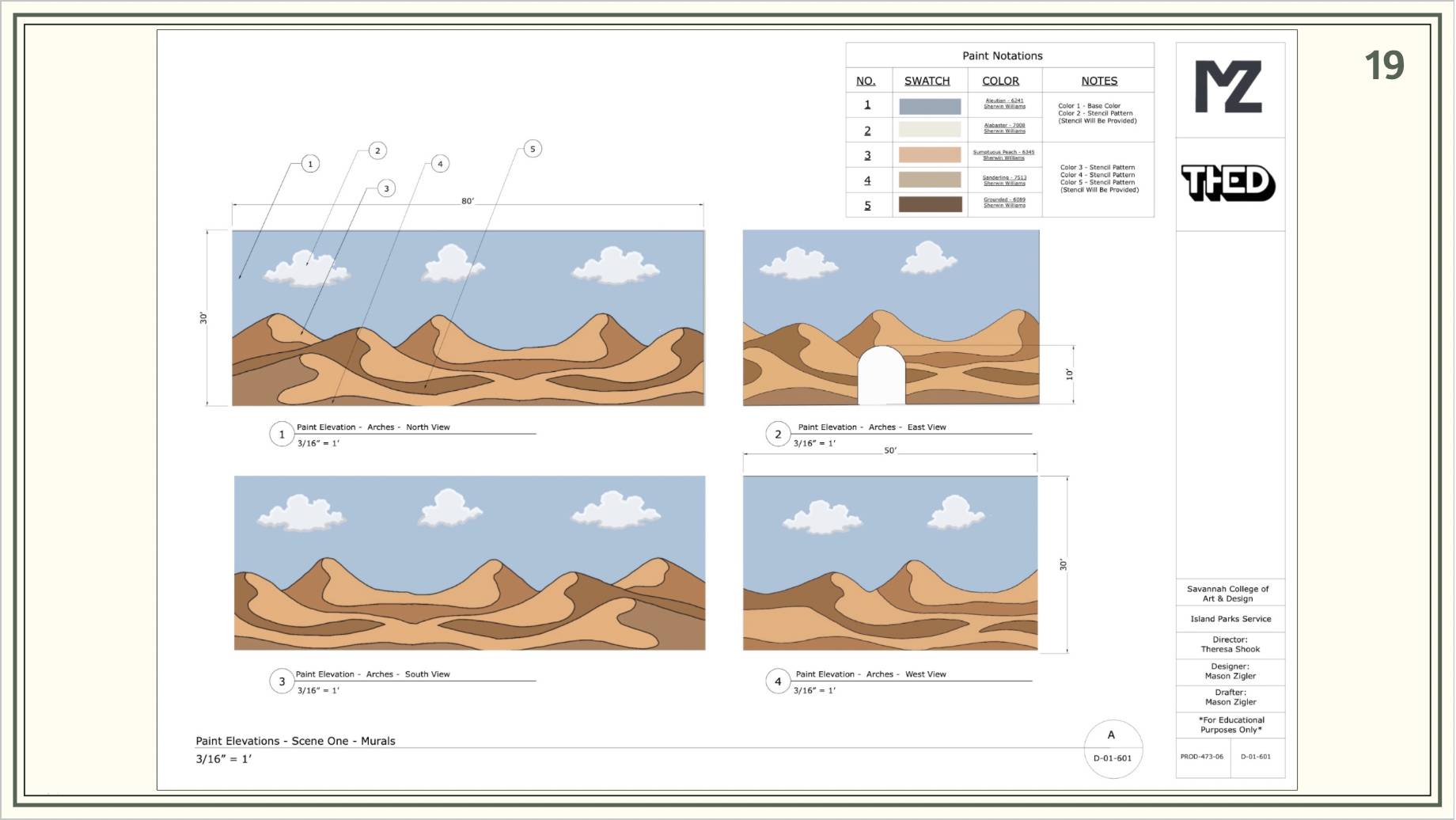The width and height of the screenshot is (1456, 820).
Task: Click the Aleutian blue swatch for color 1
Action: pyautogui.click(x=930, y=106)
